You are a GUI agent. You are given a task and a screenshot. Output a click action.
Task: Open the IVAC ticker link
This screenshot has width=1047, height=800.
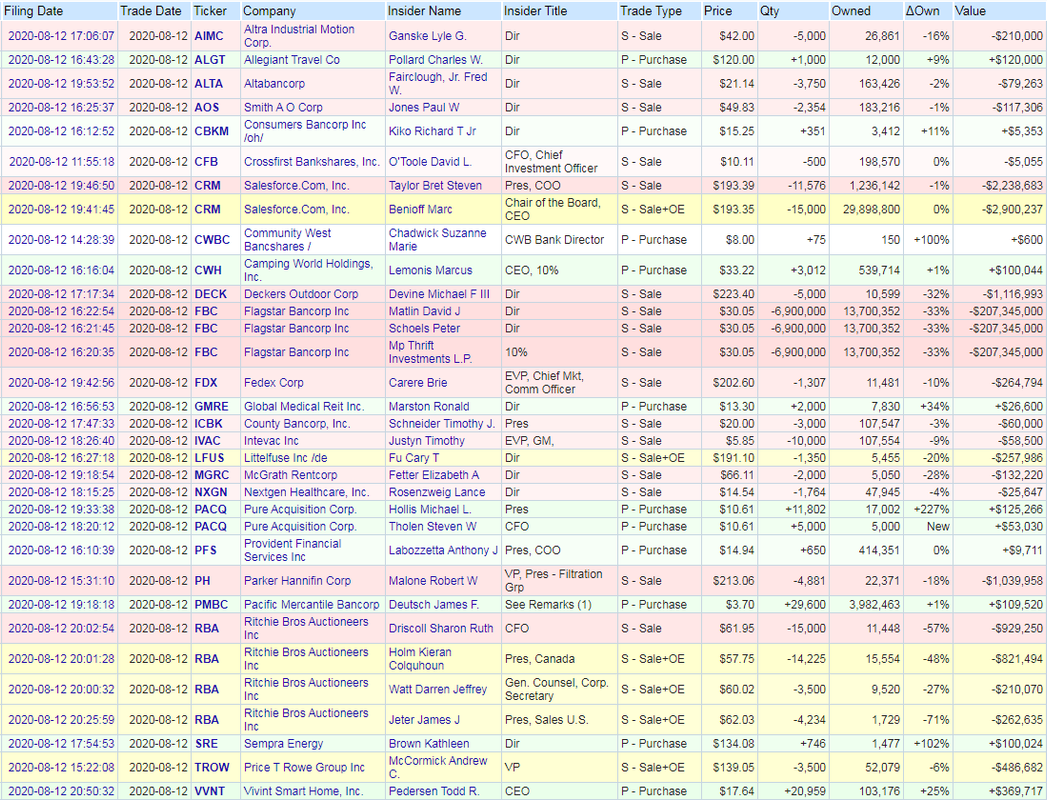207,441
